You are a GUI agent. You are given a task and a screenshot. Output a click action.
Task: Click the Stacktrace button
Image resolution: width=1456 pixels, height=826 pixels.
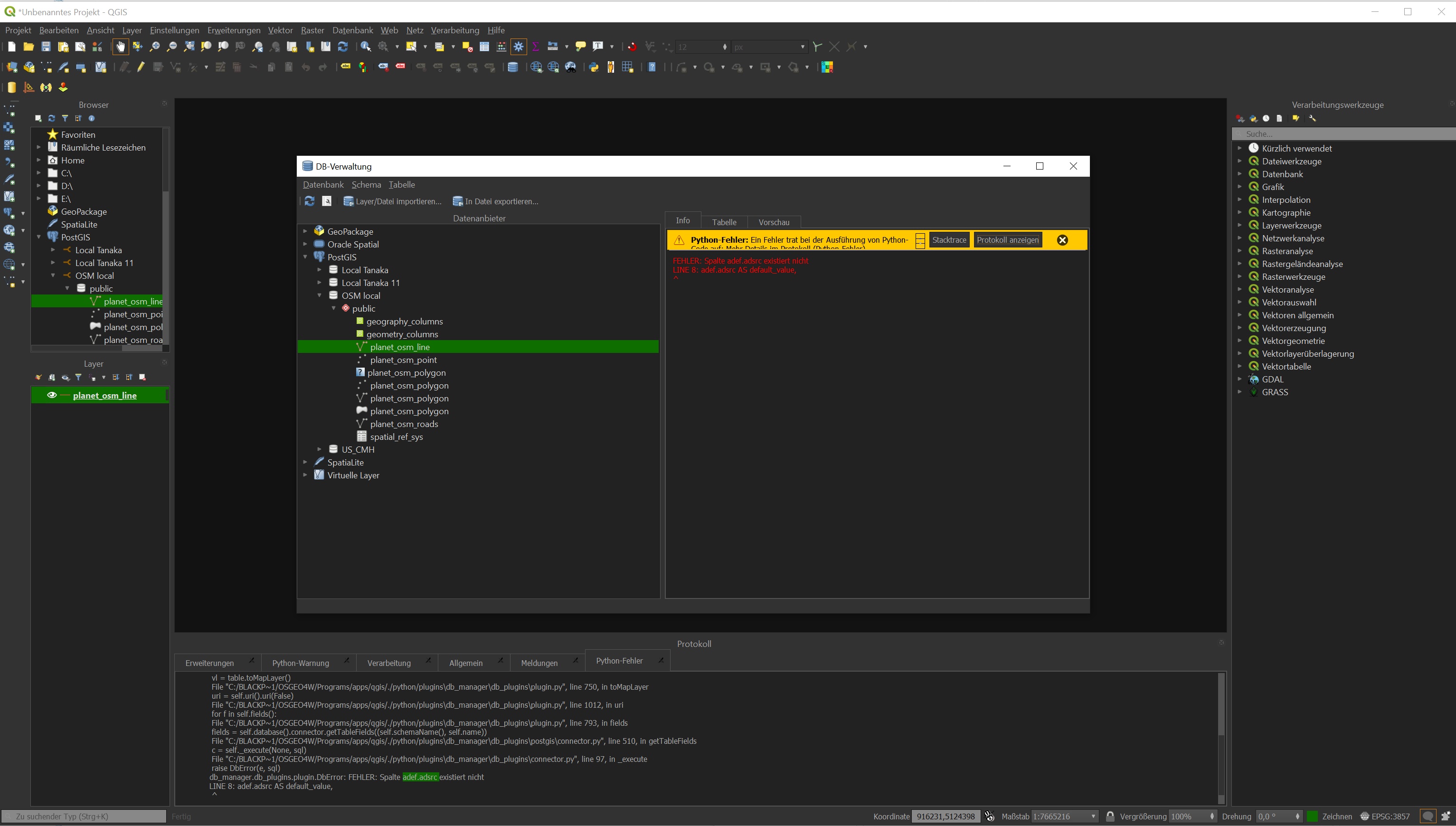point(948,239)
